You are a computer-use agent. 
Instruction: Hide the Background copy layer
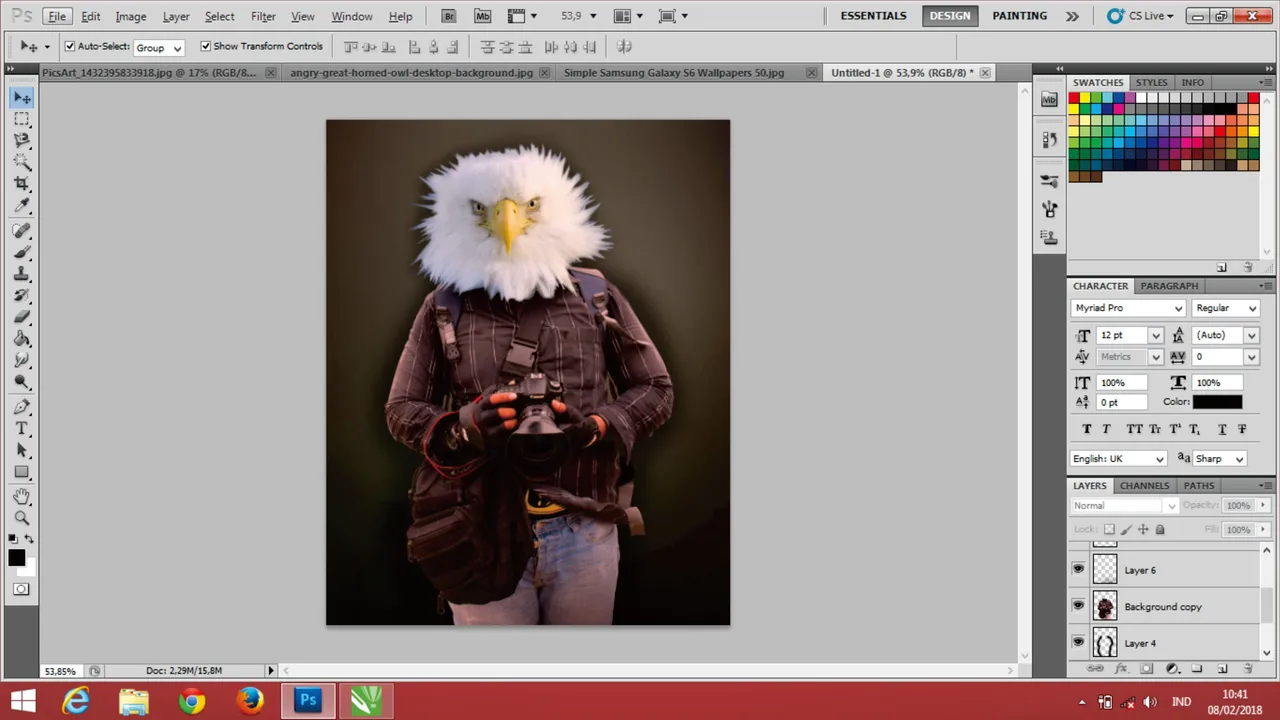(x=1078, y=606)
